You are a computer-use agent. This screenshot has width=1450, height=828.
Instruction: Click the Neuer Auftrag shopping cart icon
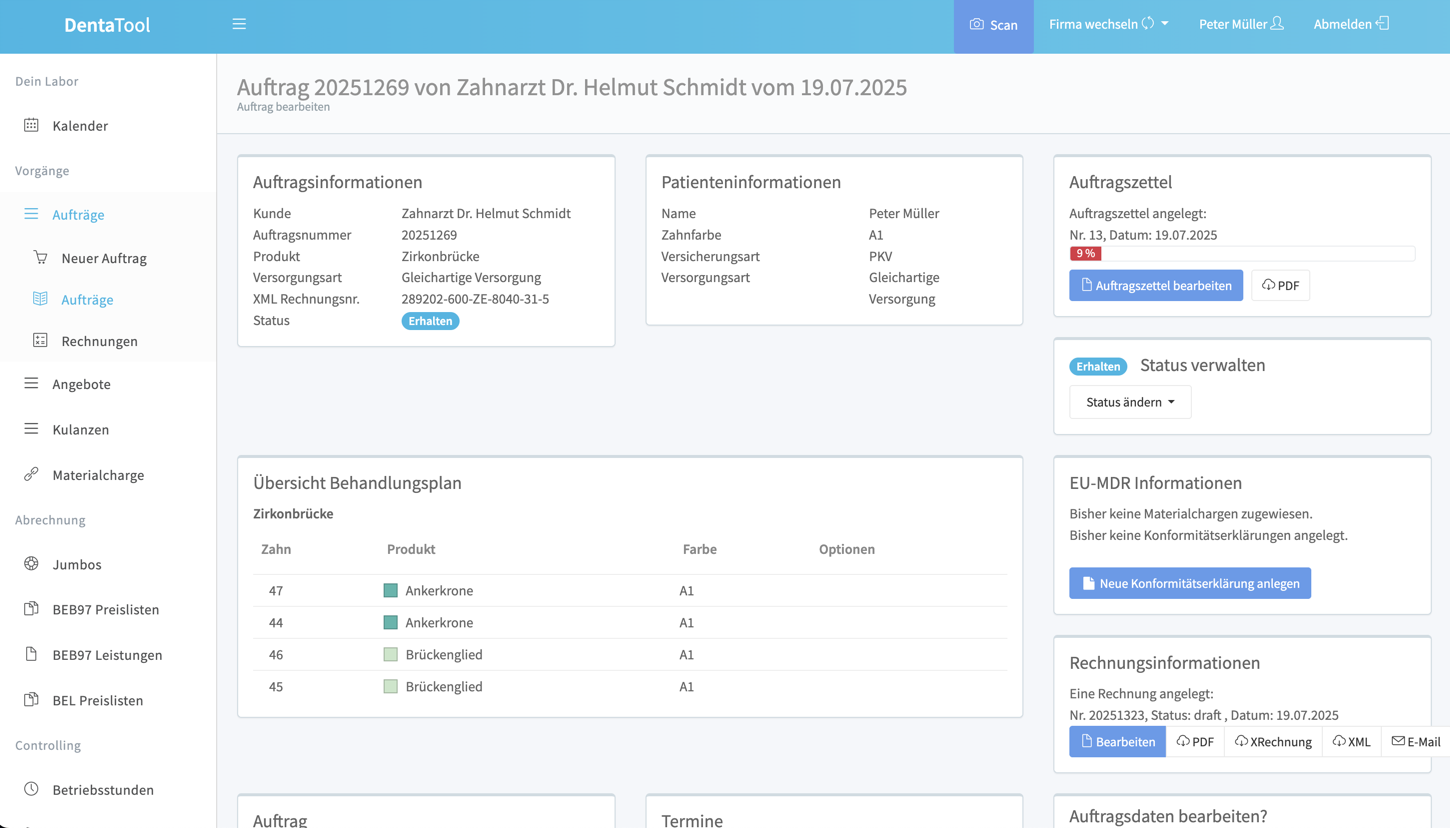(x=40, y=257)
